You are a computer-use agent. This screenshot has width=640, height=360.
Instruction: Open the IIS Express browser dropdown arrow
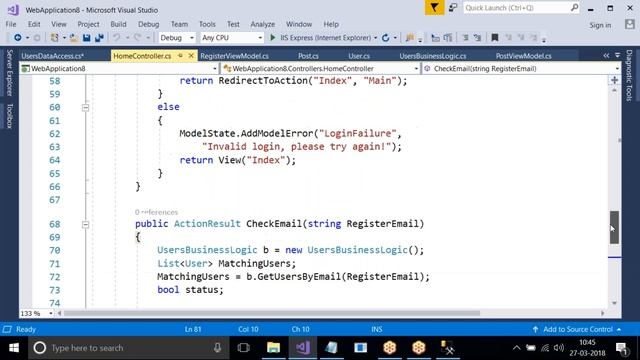376,38
